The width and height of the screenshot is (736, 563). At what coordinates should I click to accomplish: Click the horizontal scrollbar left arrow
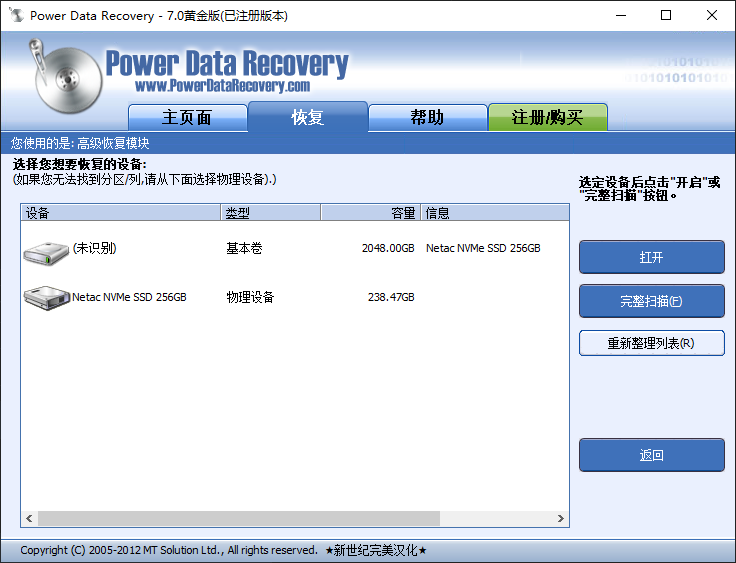30,518
